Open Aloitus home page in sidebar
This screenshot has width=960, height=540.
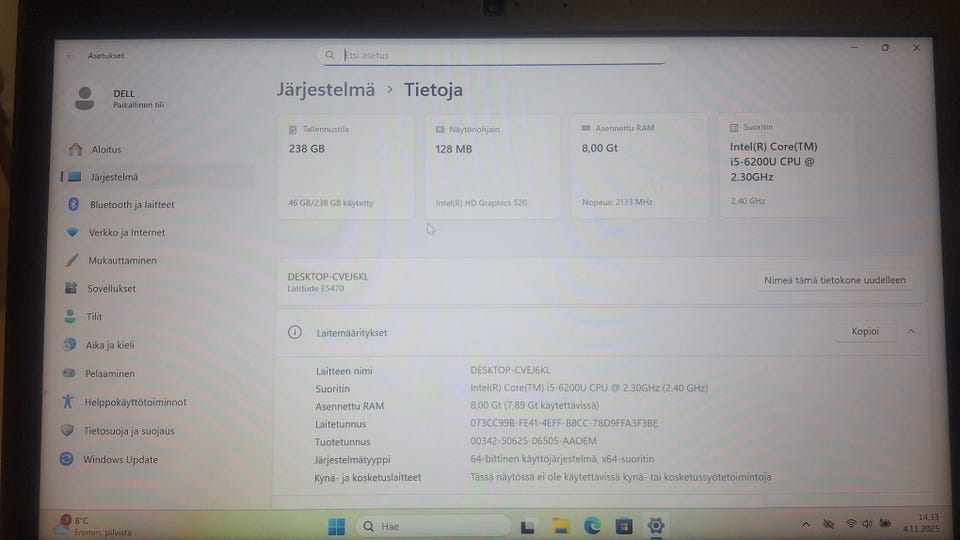pos(106,149)
